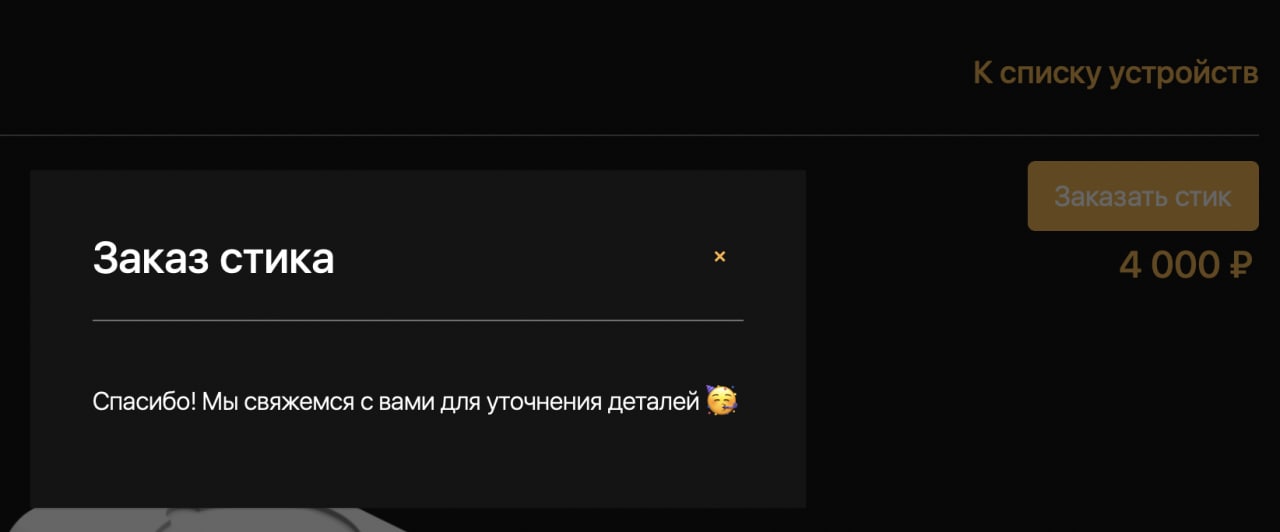1280x532 pixels.
Task: Click the Заказать стик button
Action: [x=1143, y=196]
